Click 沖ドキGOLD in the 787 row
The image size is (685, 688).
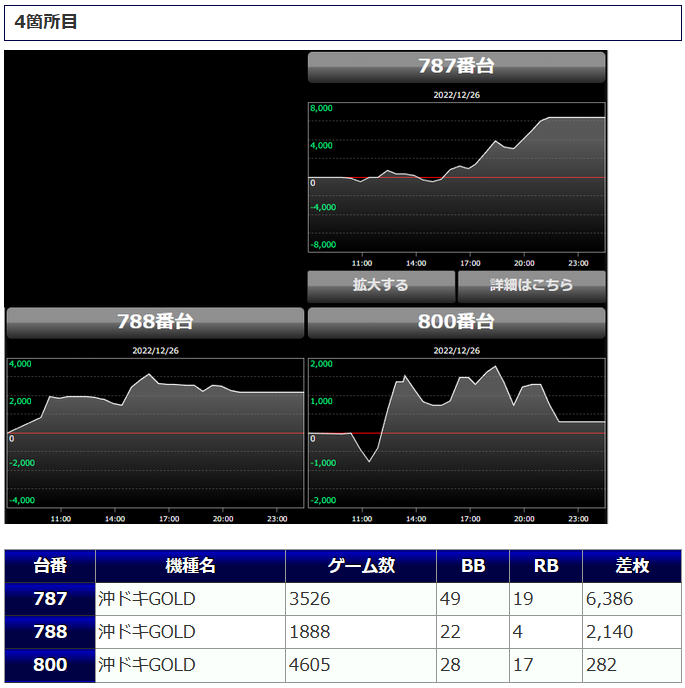click(147, 599)
